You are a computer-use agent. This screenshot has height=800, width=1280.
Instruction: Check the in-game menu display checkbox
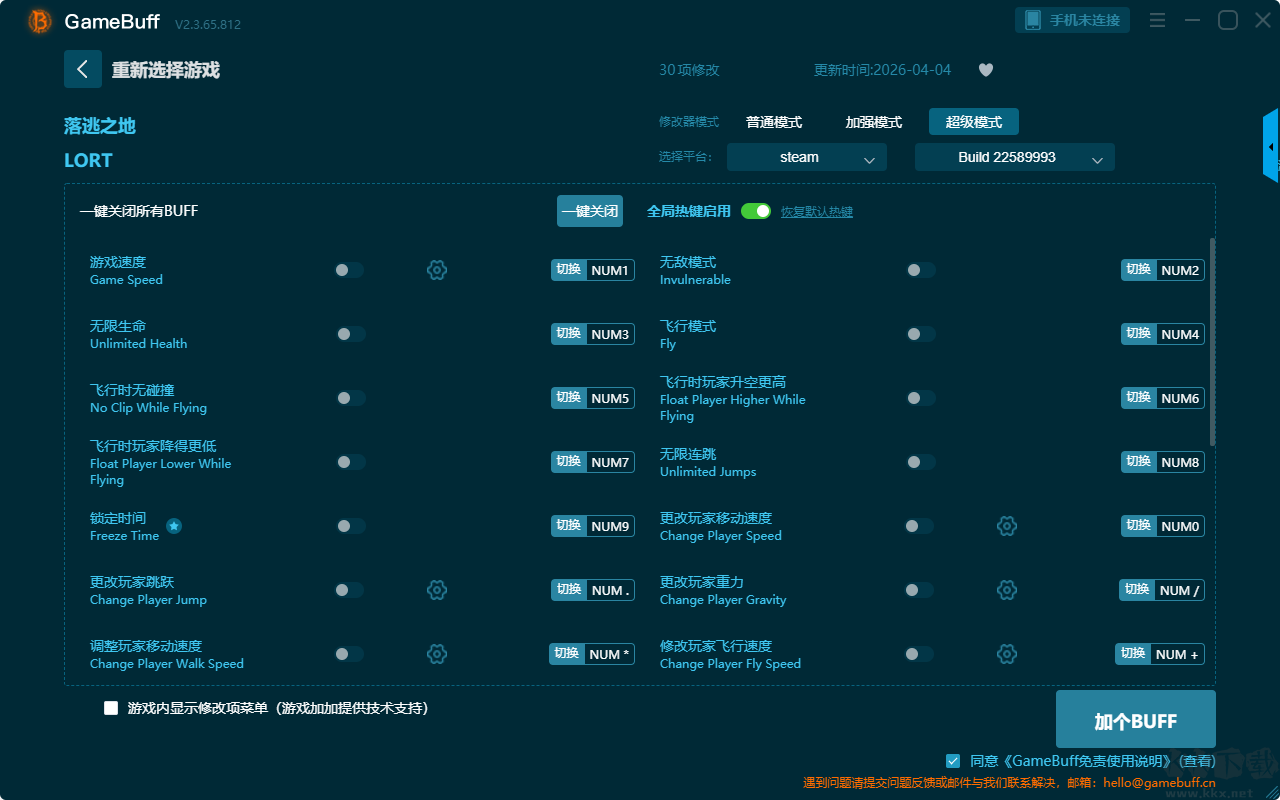coord(111,708)
